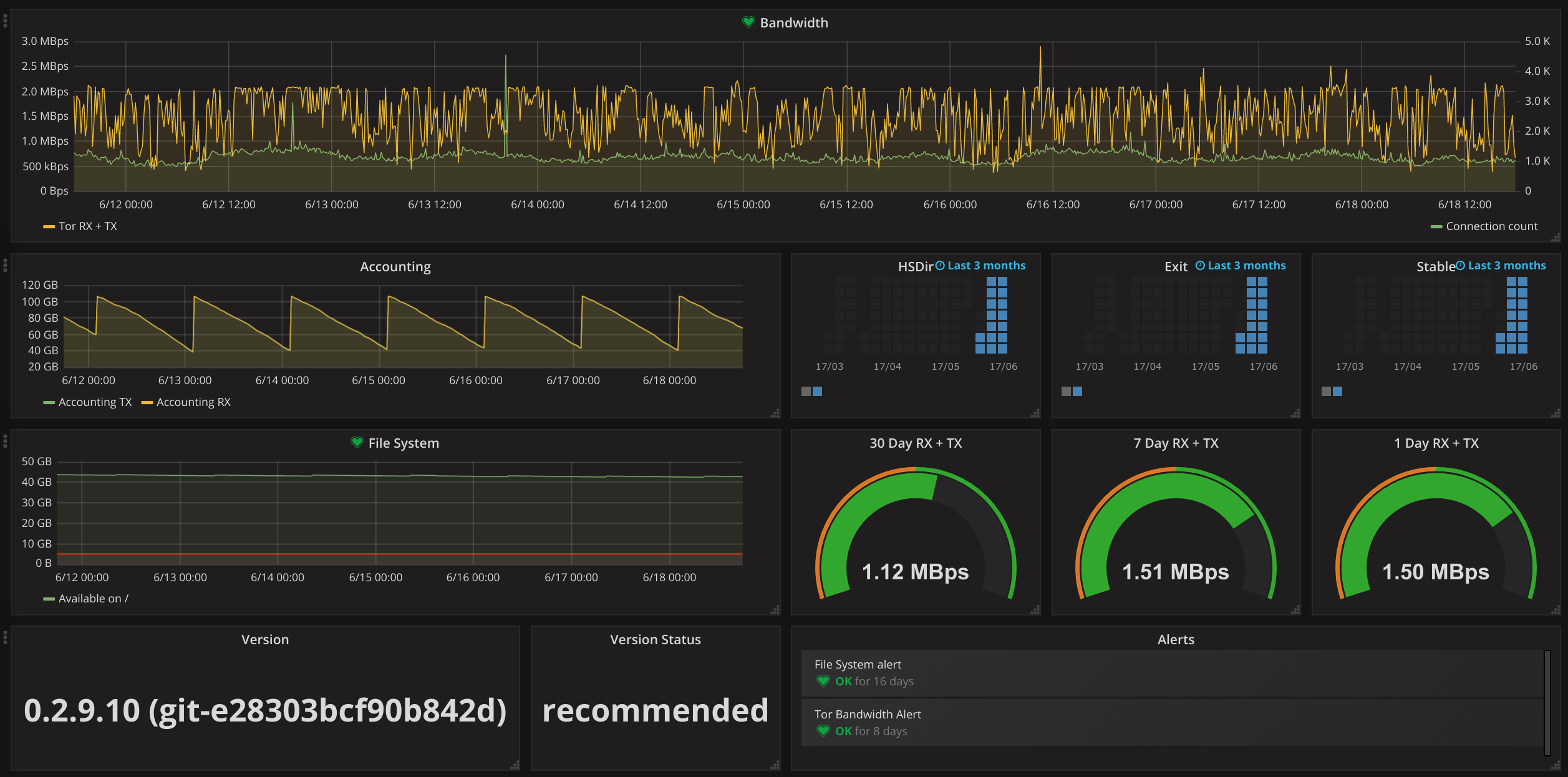1568x777 pixels.
Task: Click the heart icon next to the File System title
Action: [x=357, y=443]
